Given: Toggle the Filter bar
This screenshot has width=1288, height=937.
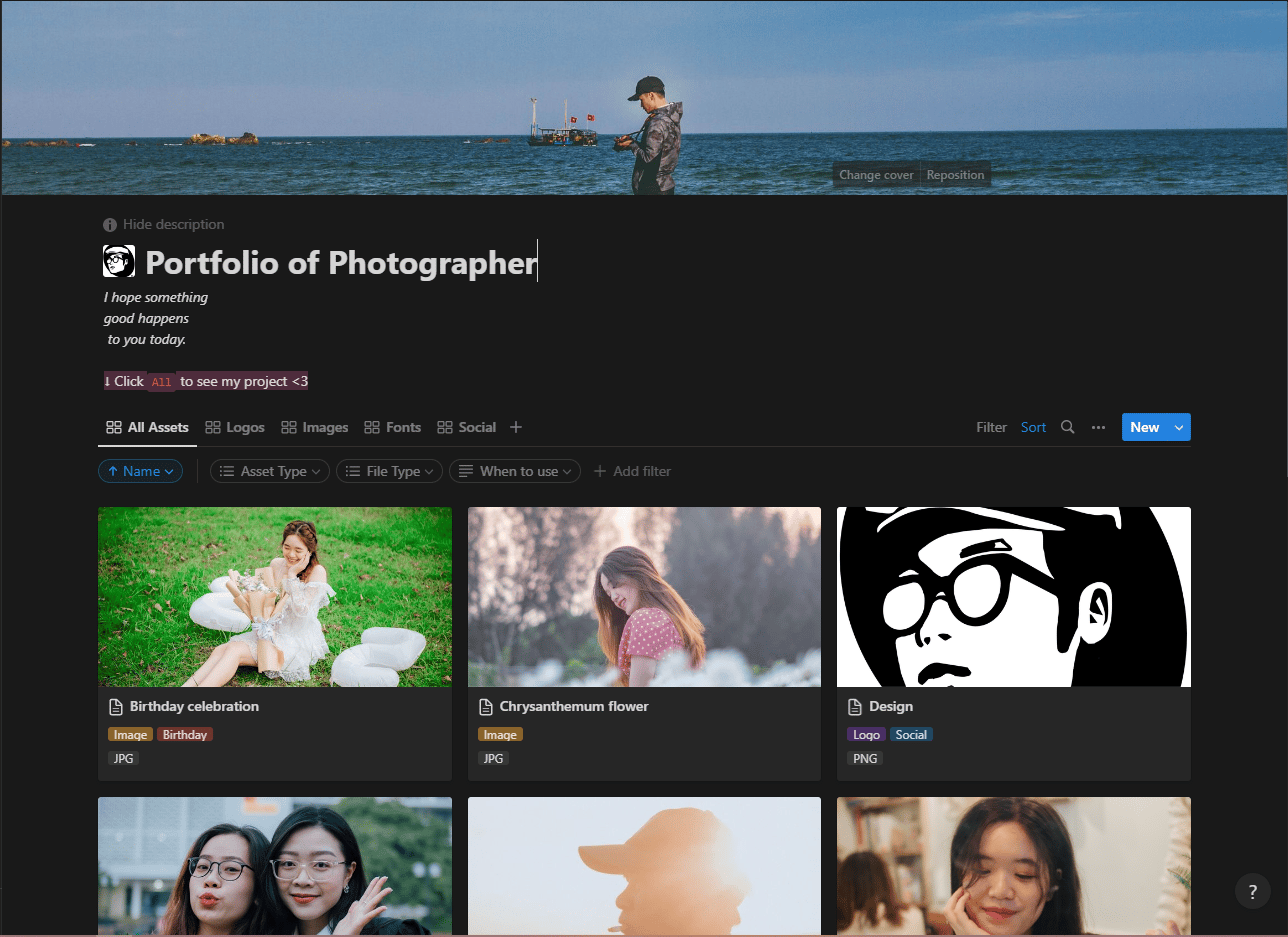Looking at the screenshot, I should (991, 427).
